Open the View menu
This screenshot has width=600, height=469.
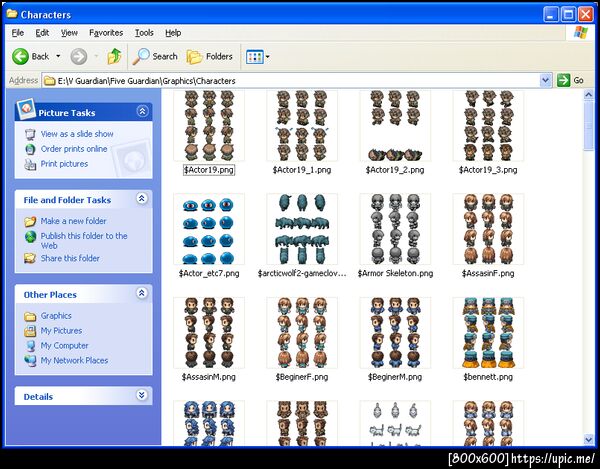(x=69, y=33)
